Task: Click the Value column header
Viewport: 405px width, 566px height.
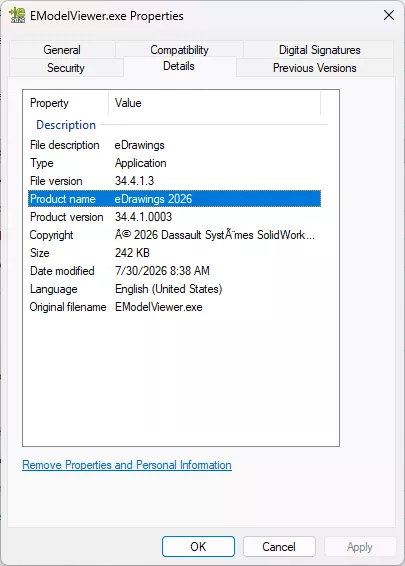Action: point(214,103)
